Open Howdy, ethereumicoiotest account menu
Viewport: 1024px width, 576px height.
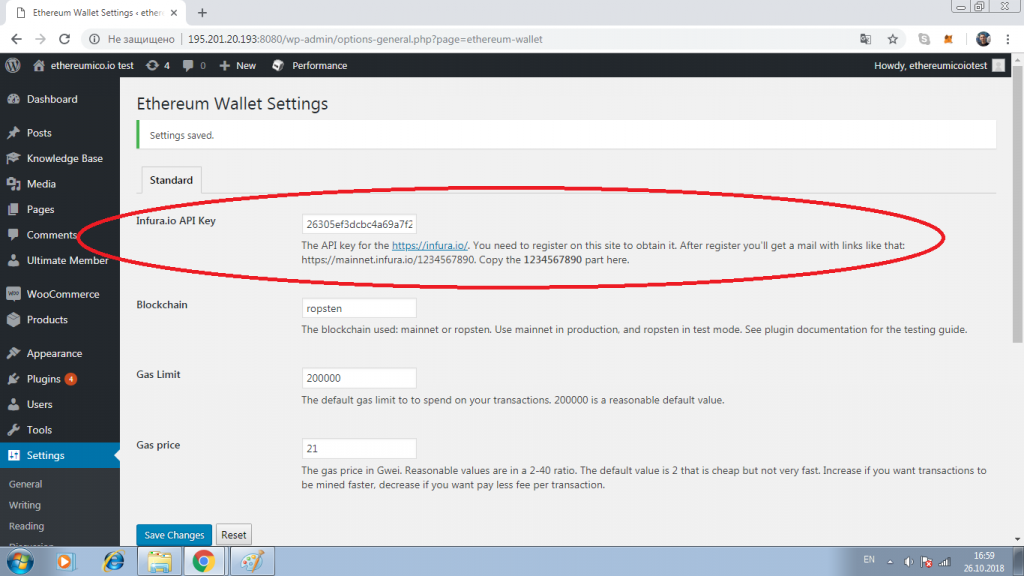(x=938, y=65)
